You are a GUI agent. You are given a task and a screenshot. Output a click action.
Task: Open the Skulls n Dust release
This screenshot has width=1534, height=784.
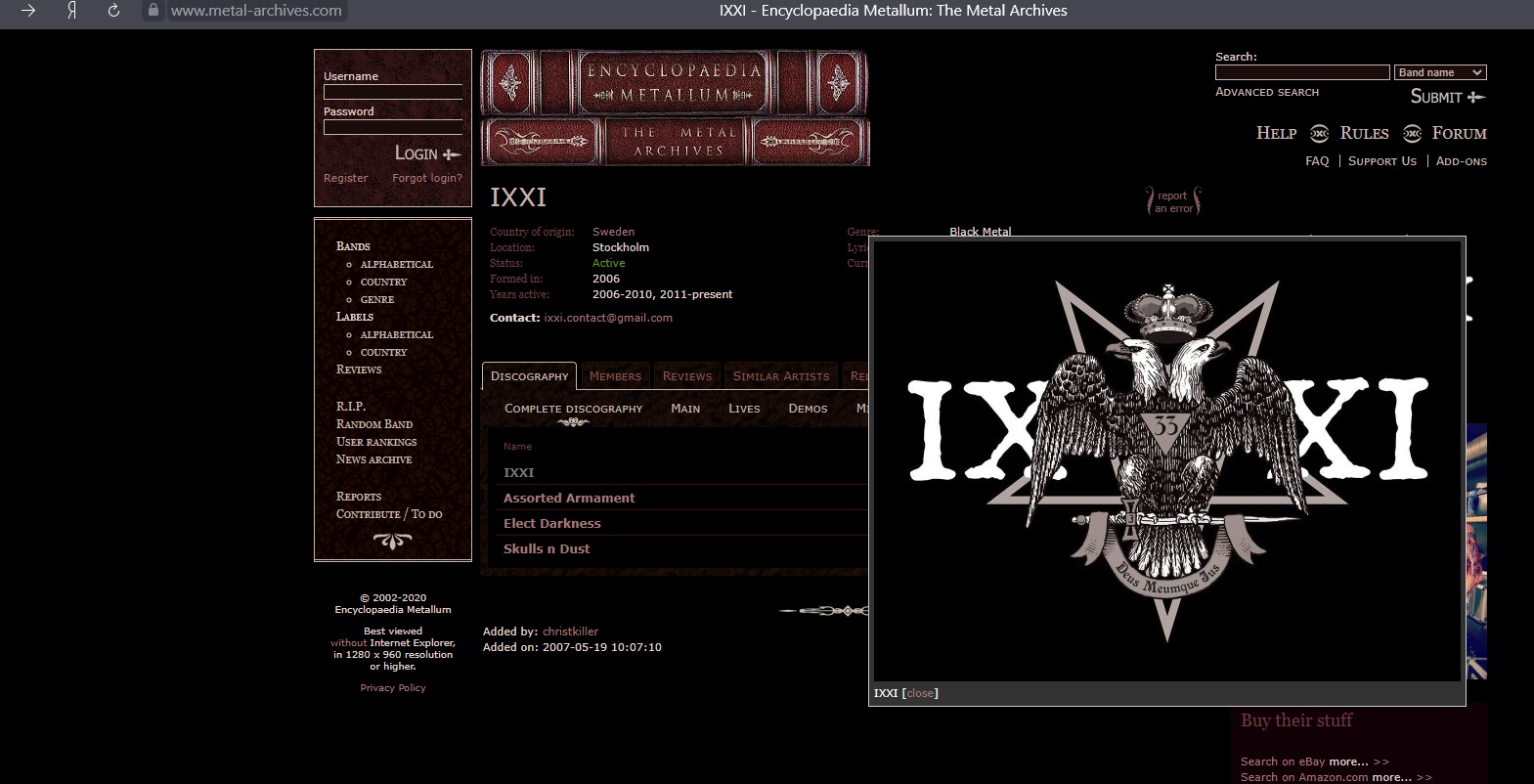click(x=547, y=548)
